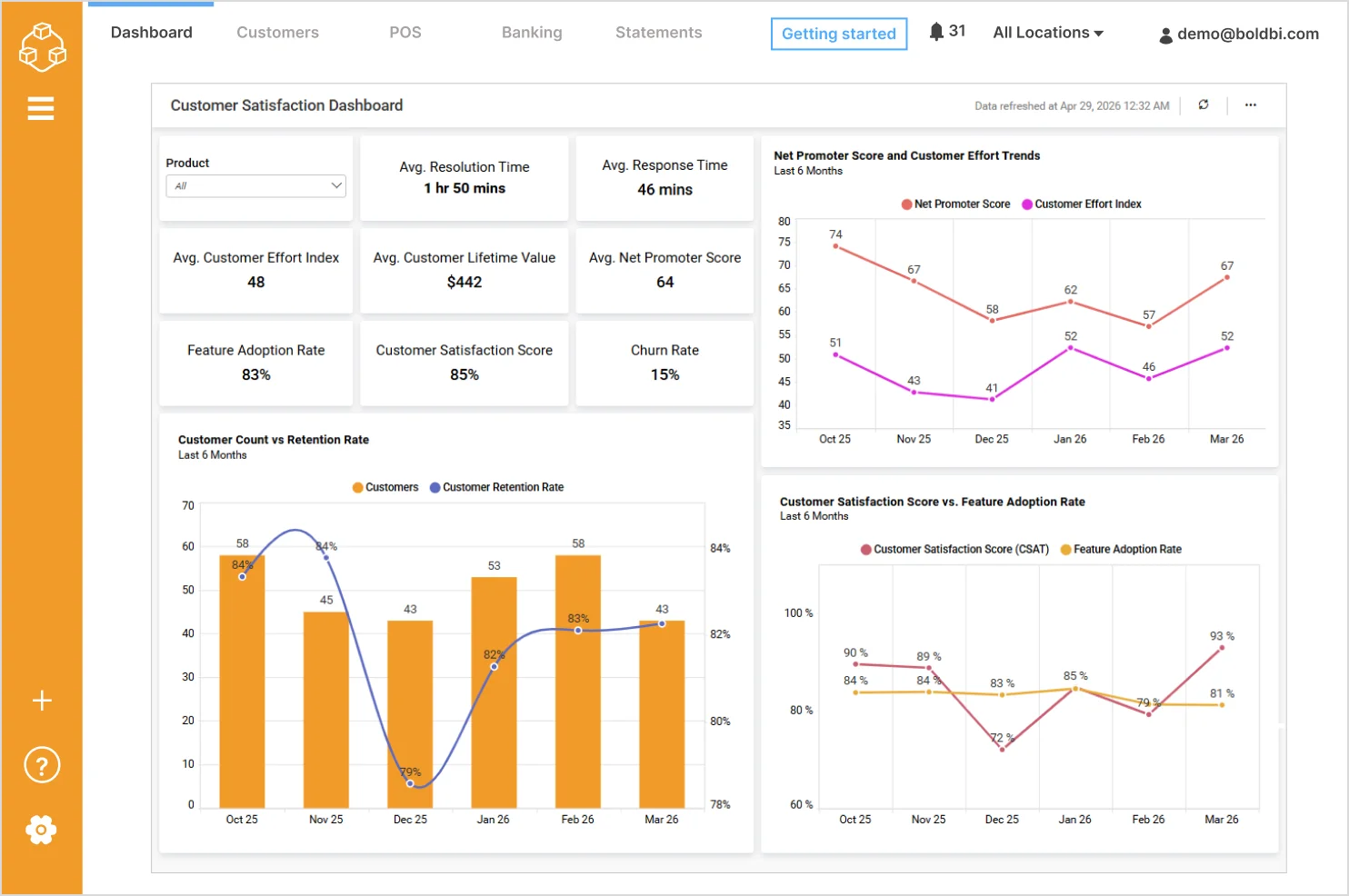
Task: Toggle the Customer Satisfaction Score (CSAT) legend item
Action: point(954,550)
